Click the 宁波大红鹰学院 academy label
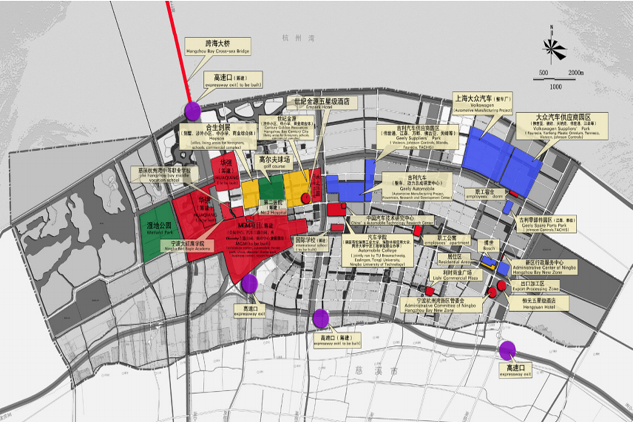Image resolution: width=633 pixels, height=422 pixels. 188,246
